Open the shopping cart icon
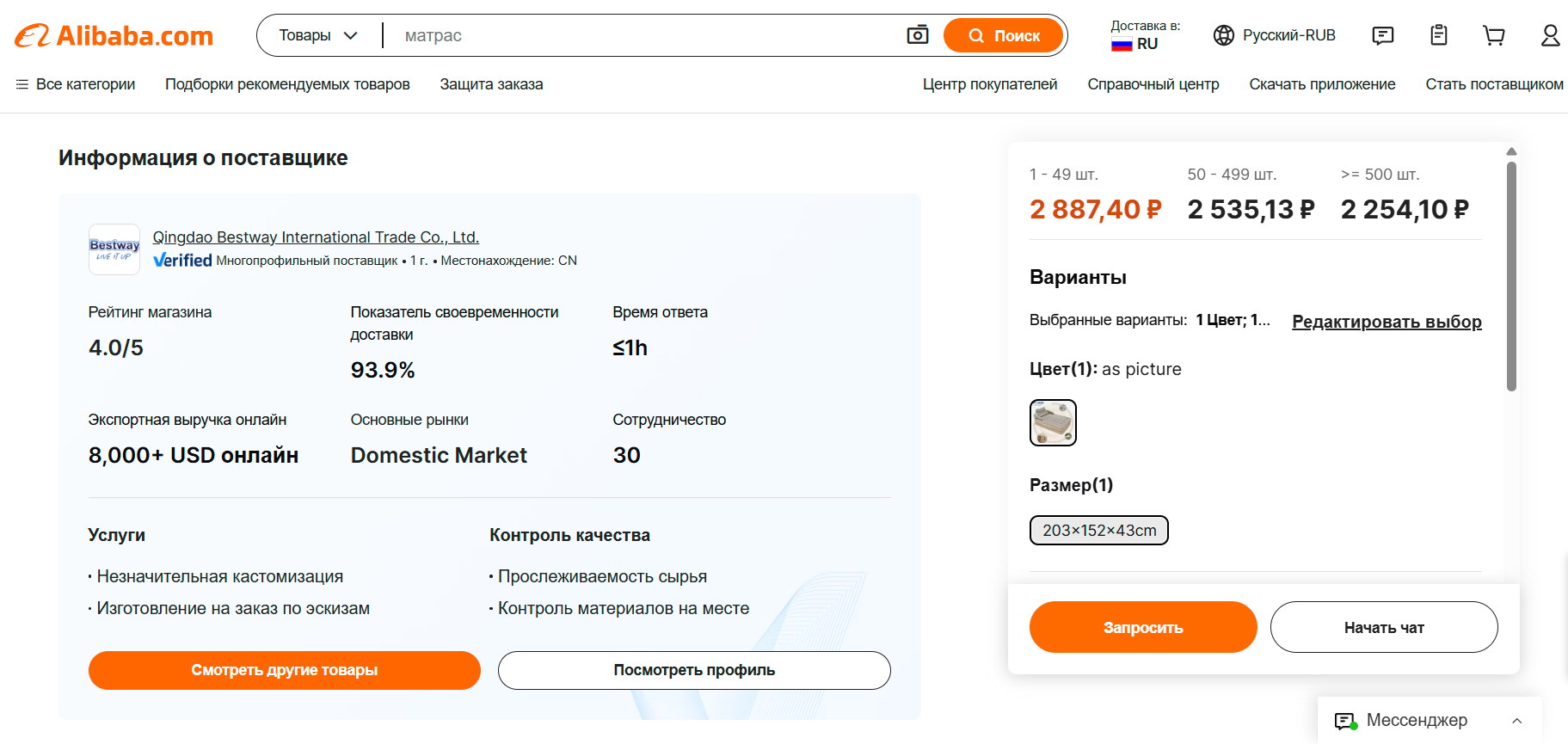This screenshot has width=1568, height=744. [1494, 35]
